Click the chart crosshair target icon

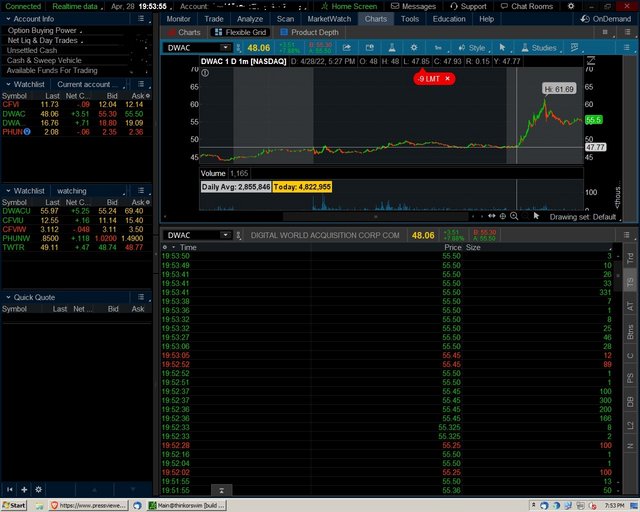click(503, 216)
